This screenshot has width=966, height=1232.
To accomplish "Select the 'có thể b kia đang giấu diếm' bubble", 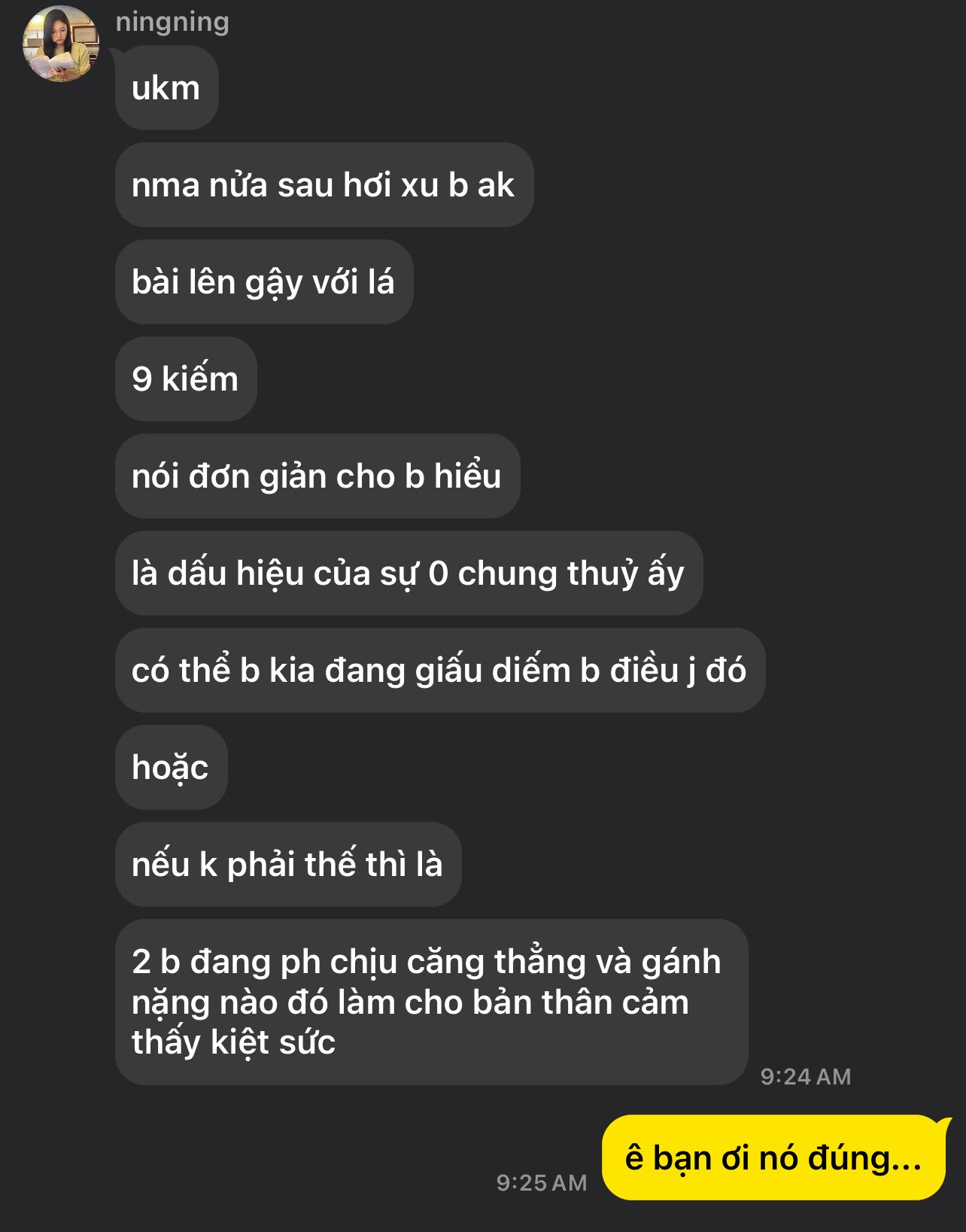I will point(440,671).
